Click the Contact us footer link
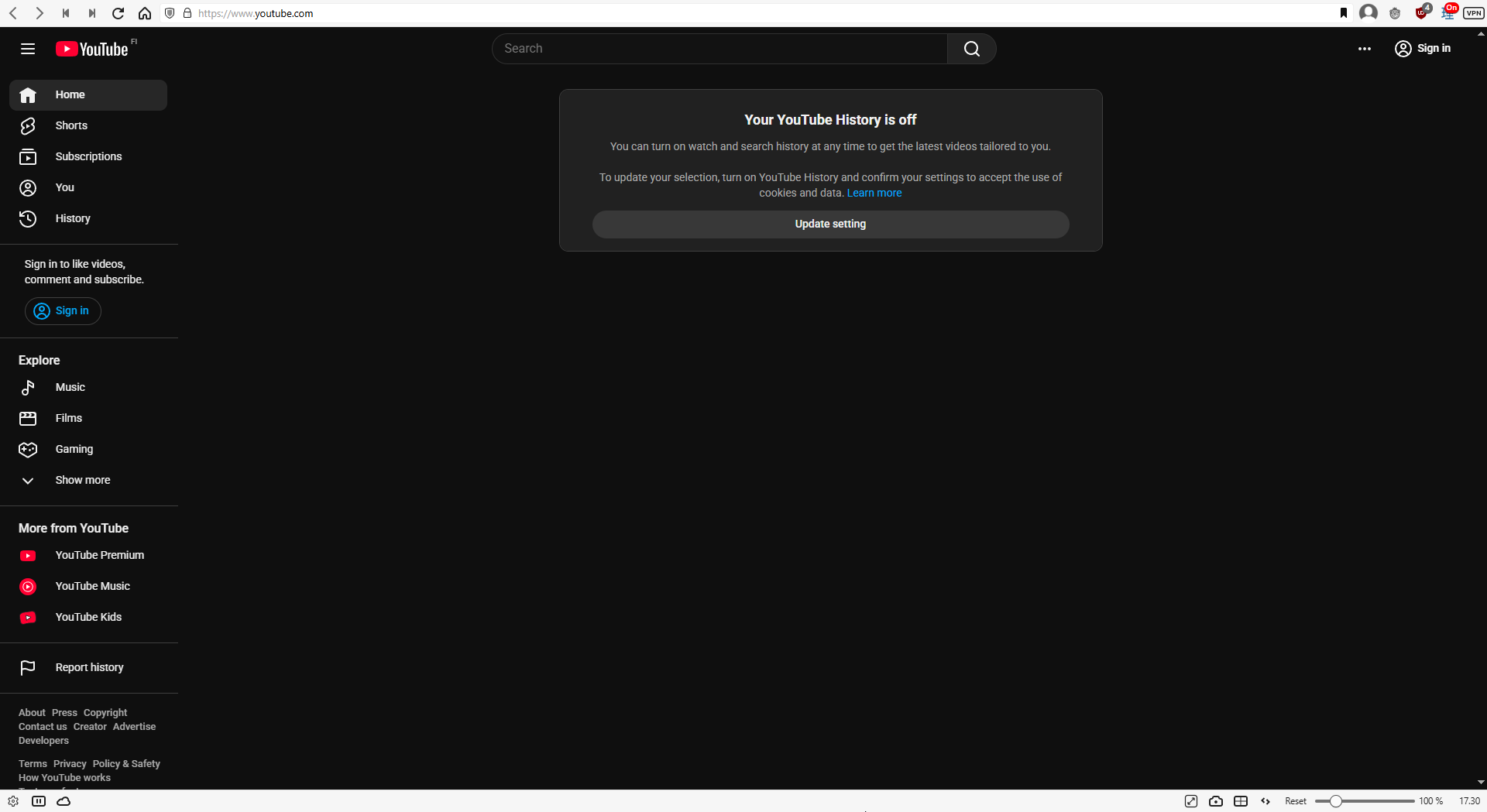1487x812 pixels. click(43, 727)
